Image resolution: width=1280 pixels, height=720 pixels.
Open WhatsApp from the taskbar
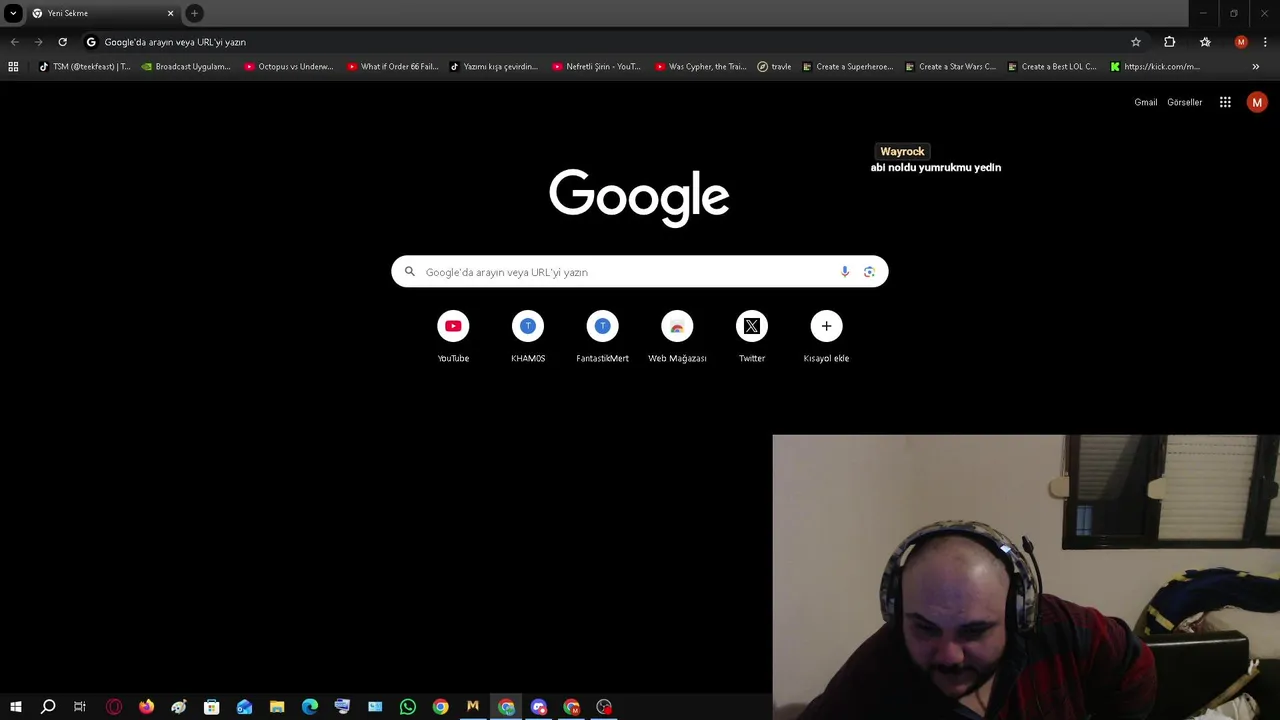pyautogui.click(x=408, y=707)
